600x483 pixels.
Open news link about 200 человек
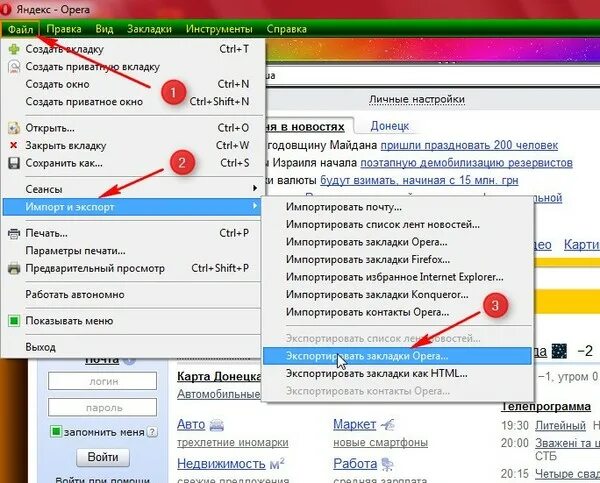click(x=469, y=145)
